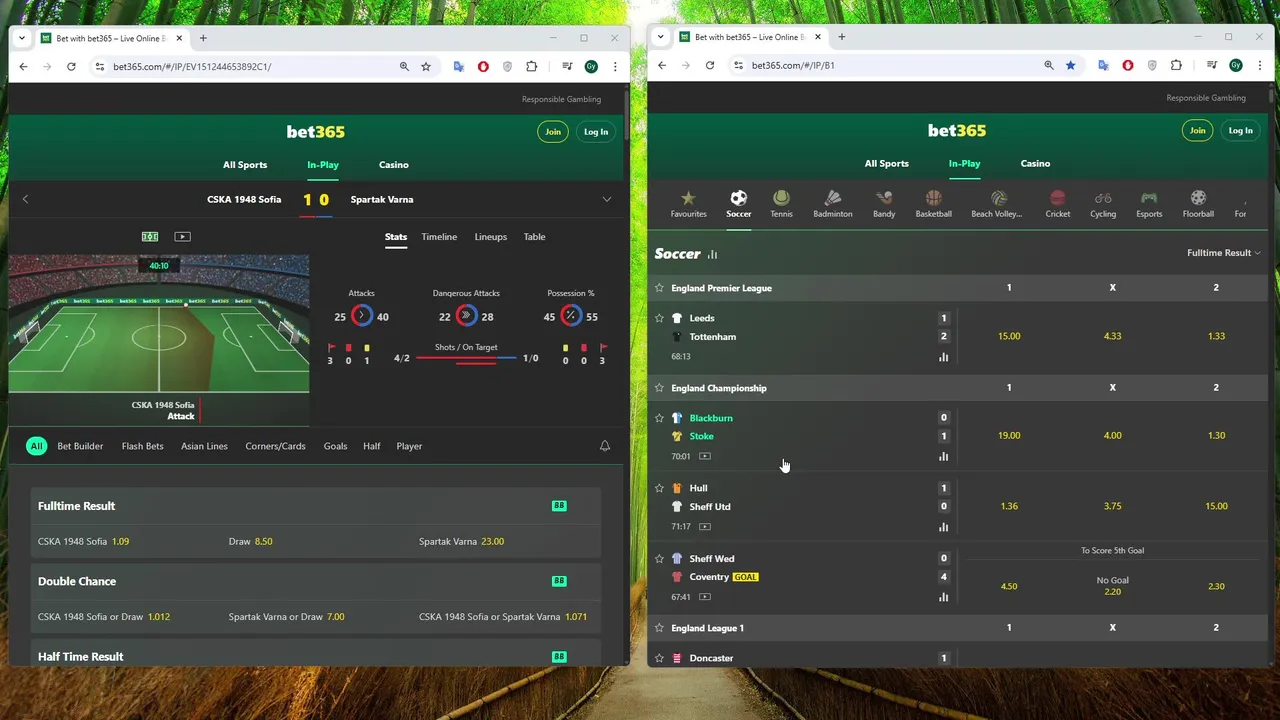1280x720 pixels.
Task: Select the All market filter pill
Action: [36, 446]
